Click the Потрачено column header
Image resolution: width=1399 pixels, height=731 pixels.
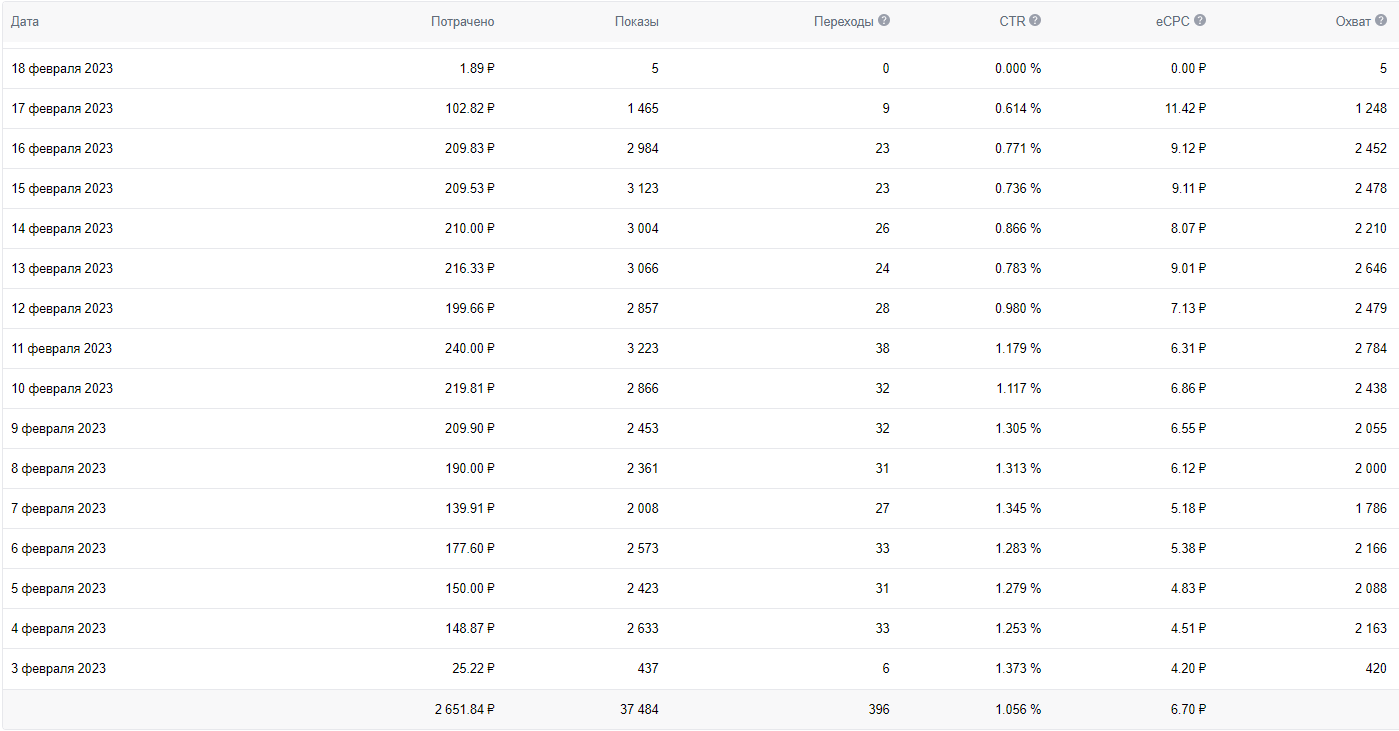[462, 22]
